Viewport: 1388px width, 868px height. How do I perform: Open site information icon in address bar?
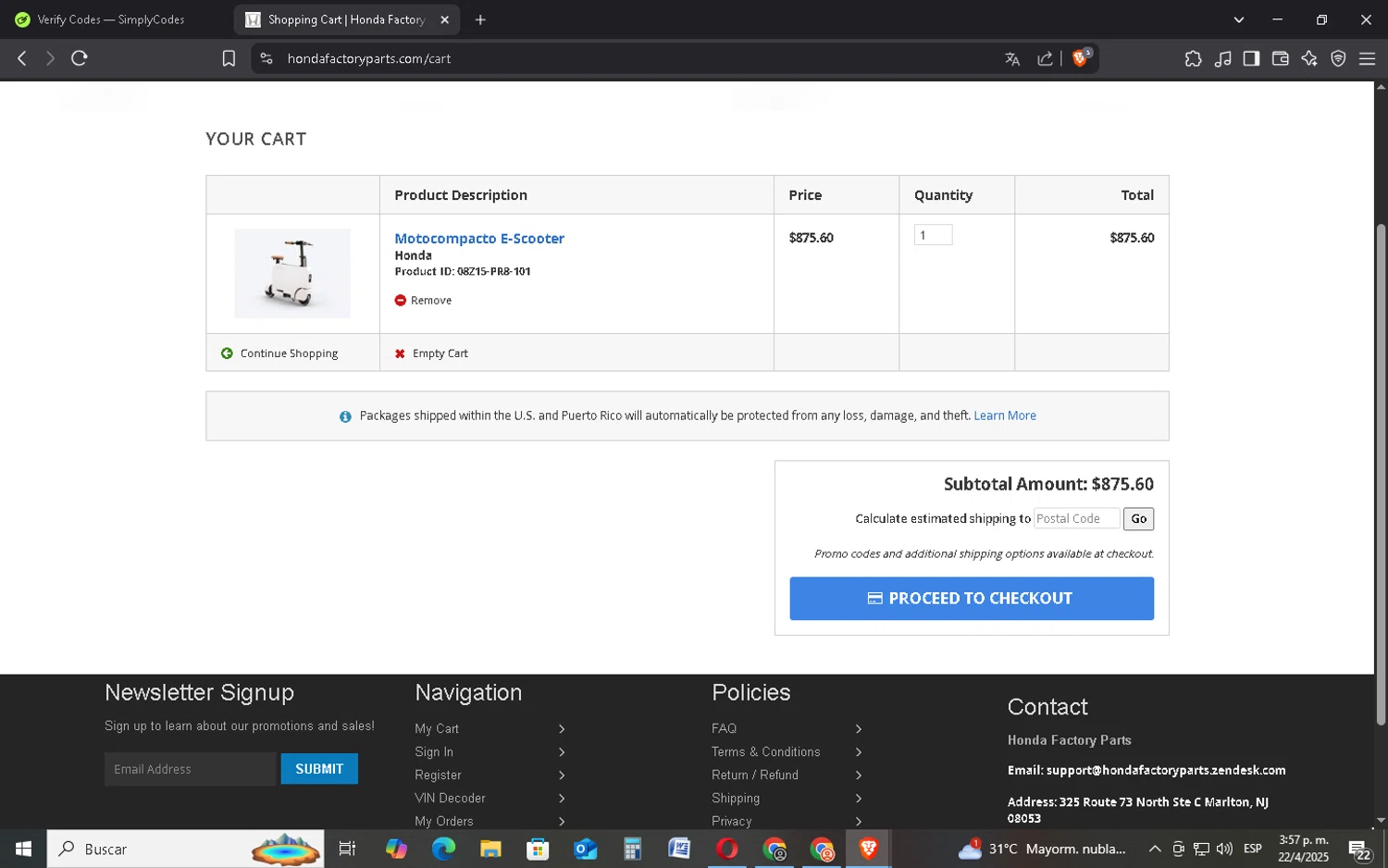266,58
